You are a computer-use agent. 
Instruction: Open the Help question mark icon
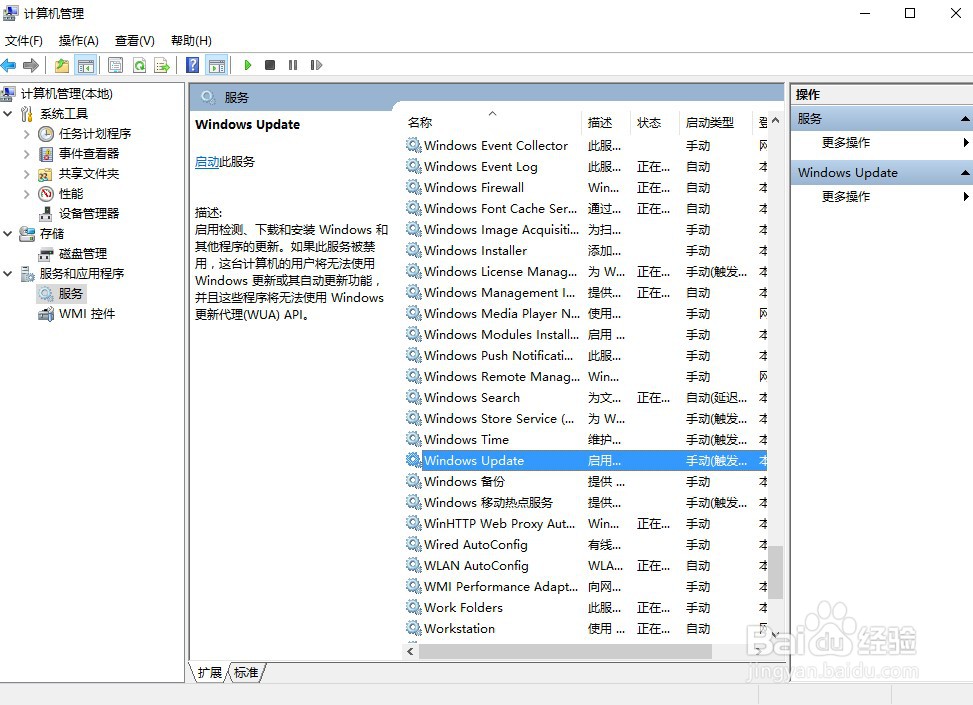coord(192,65)
